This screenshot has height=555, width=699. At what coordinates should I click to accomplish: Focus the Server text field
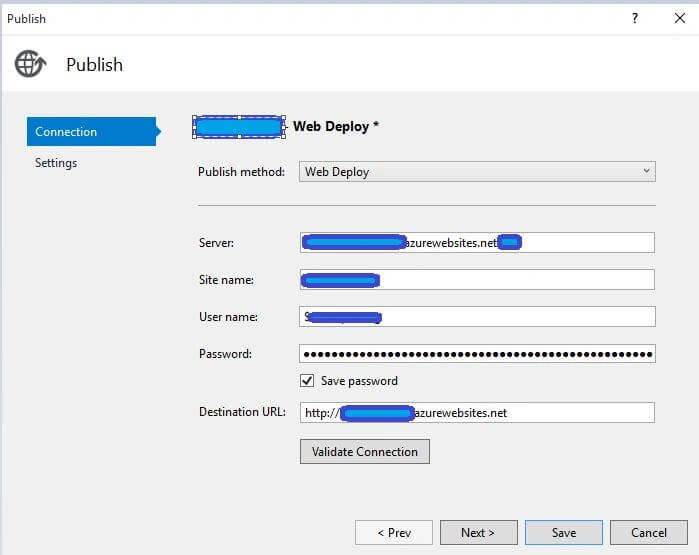coord(477,243)
